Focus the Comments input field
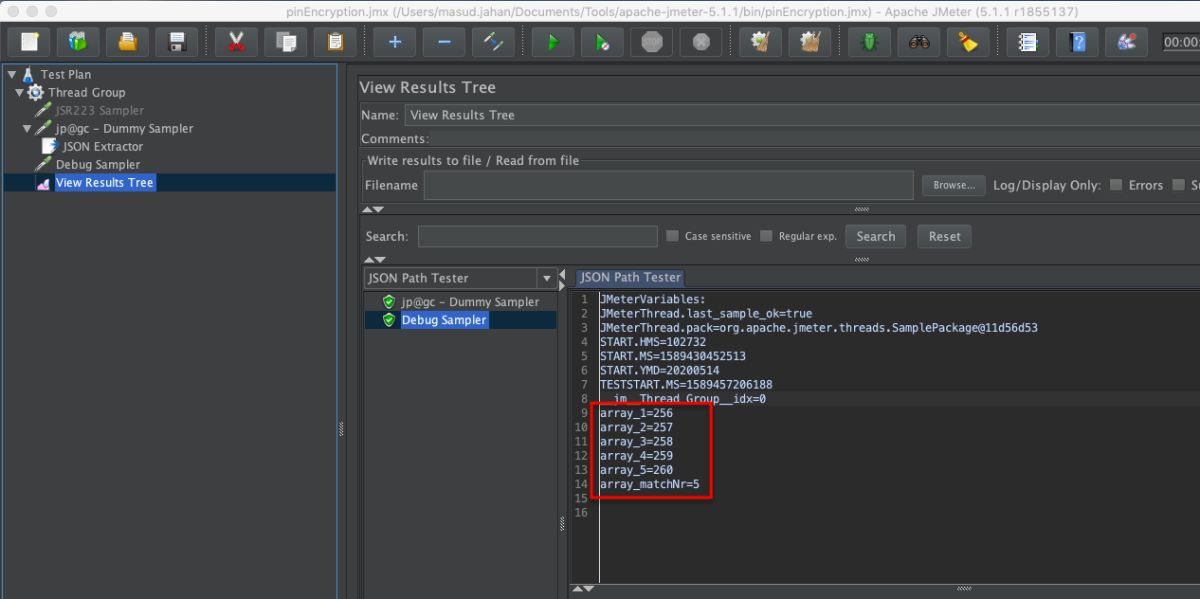This screenshot has height=599, width=1200. [815, 139]
